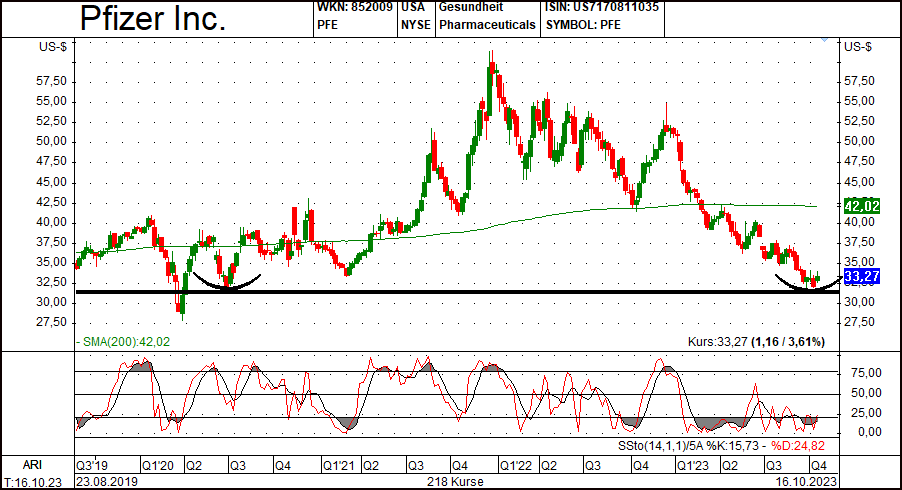Click the thick black horizontal support line
902x490 pixels.
click(x=457, y=292)
